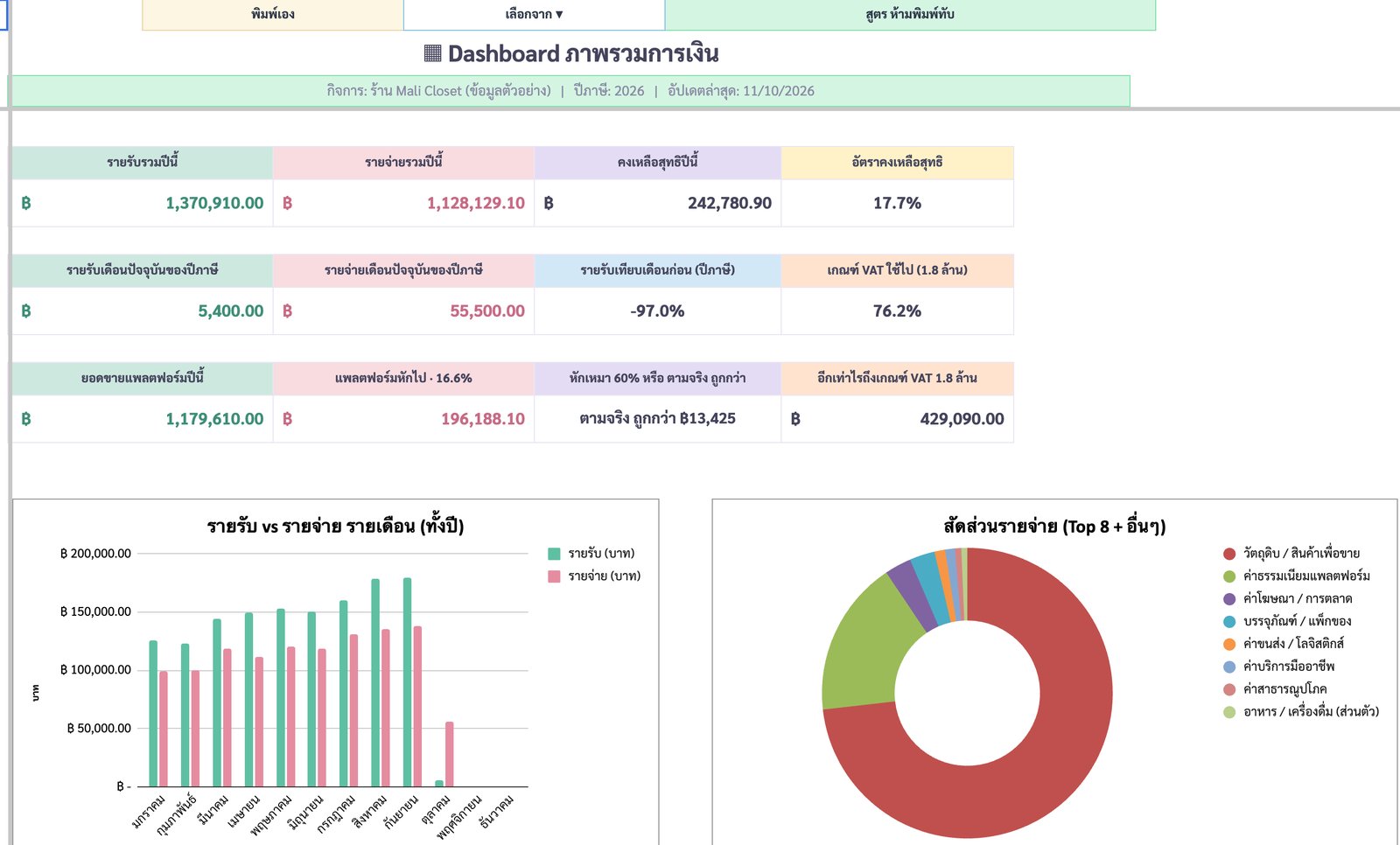The image size is (1400, 845).
Task: Click the ค่าธรรมเนียมแพลตฟอร์ม legend entry
Action: [x=1297, y=576]
